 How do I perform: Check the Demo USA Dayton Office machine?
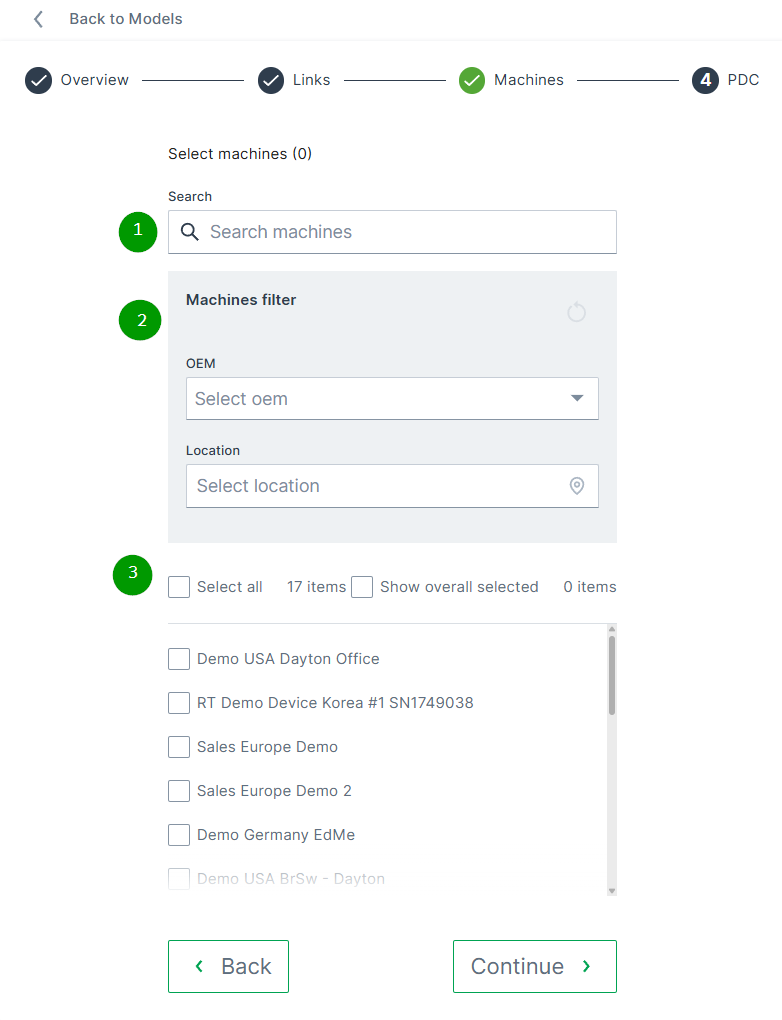click(x=179, y=659)
